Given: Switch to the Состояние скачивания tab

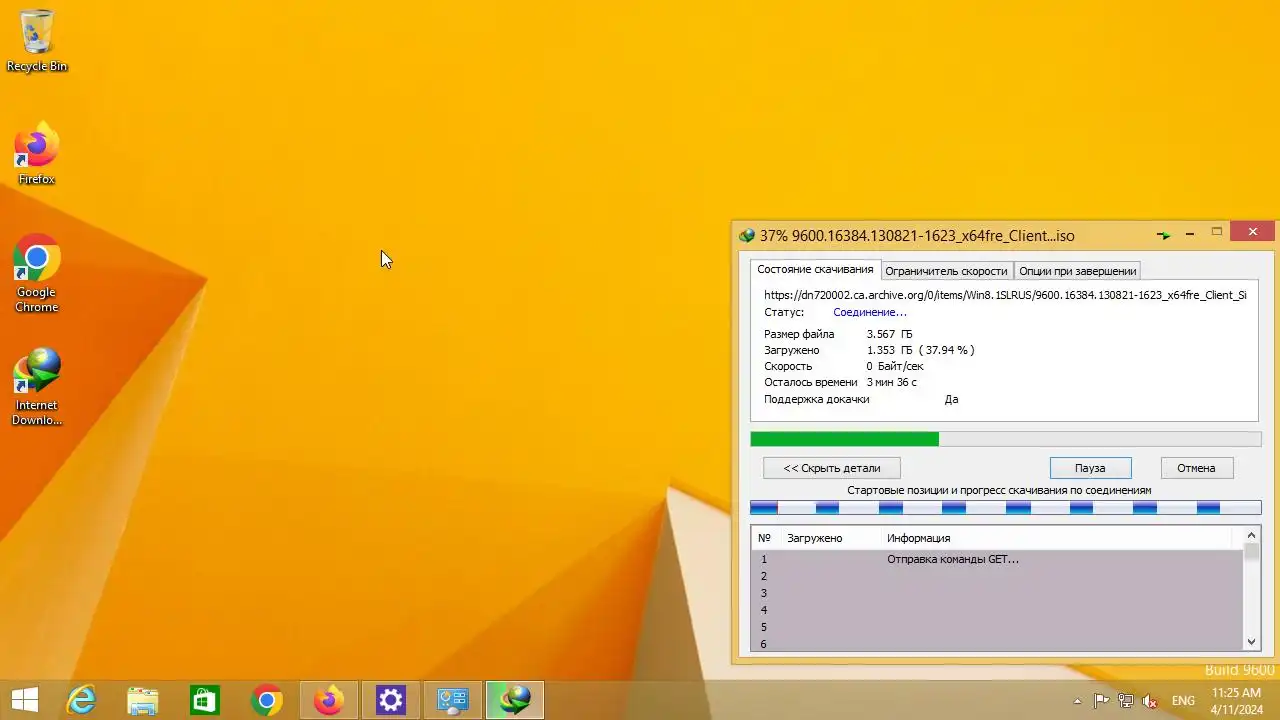Looking at the screenshot, I should (816, 270).
